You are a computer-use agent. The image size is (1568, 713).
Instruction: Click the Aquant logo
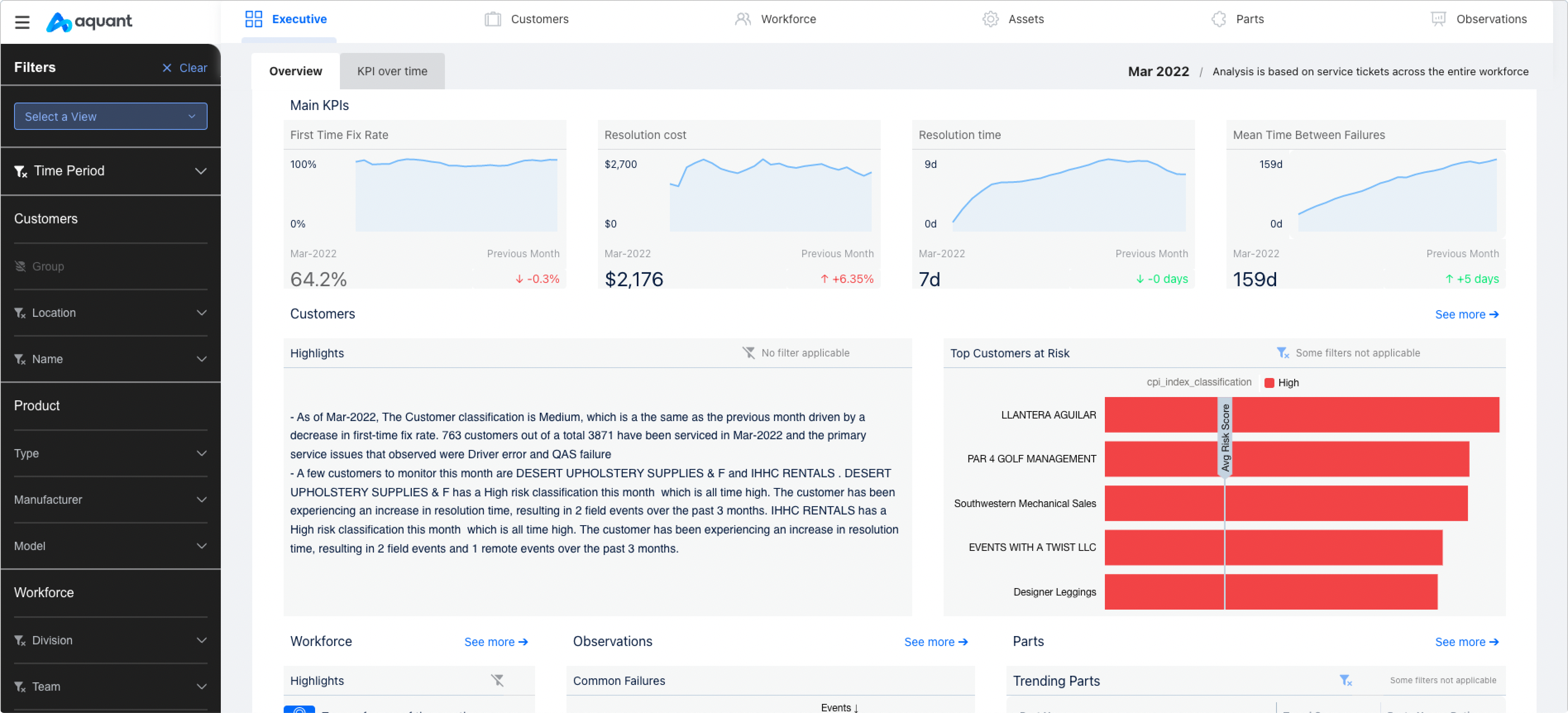[x=89, y=22]
